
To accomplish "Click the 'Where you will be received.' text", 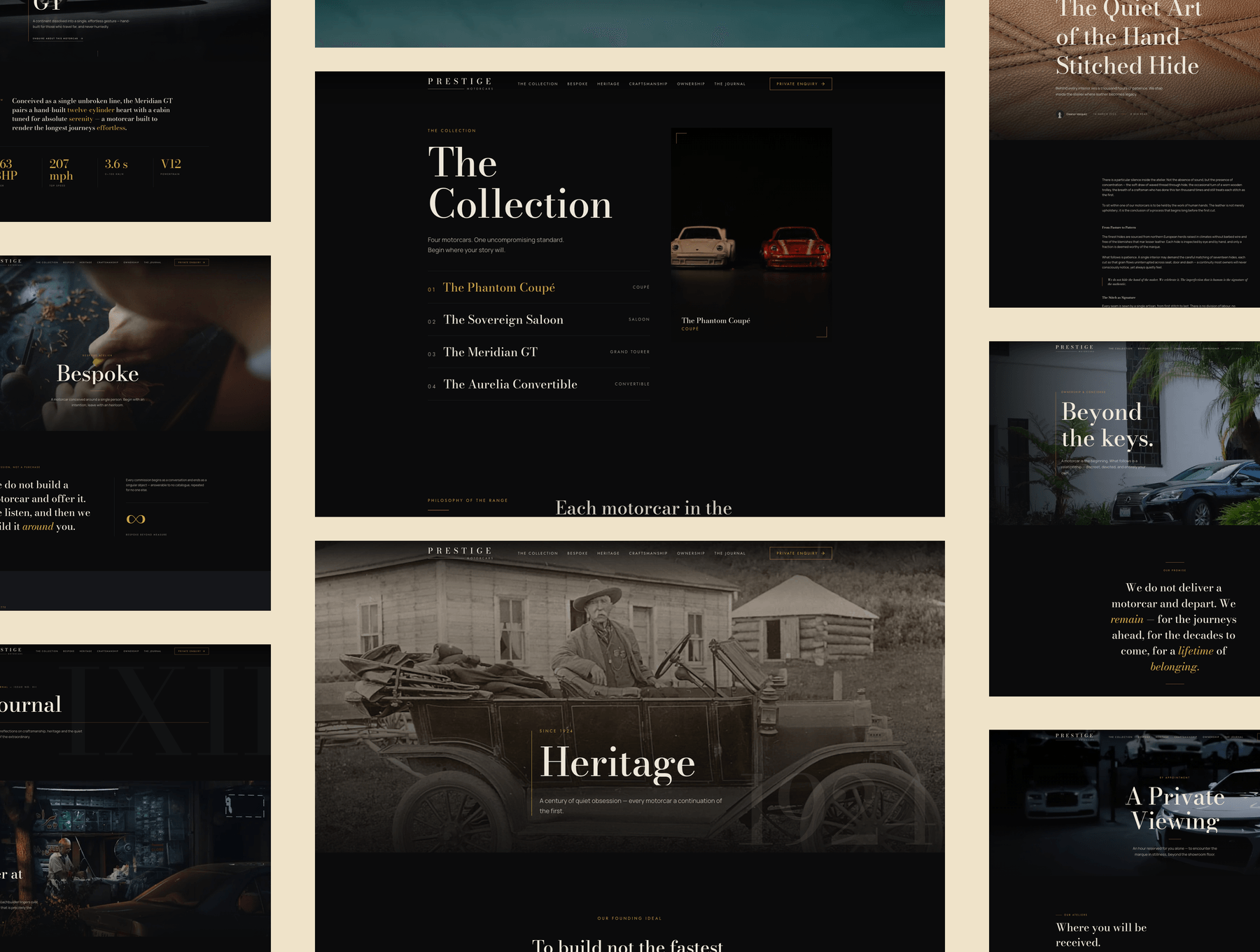I will [1101, 934].
